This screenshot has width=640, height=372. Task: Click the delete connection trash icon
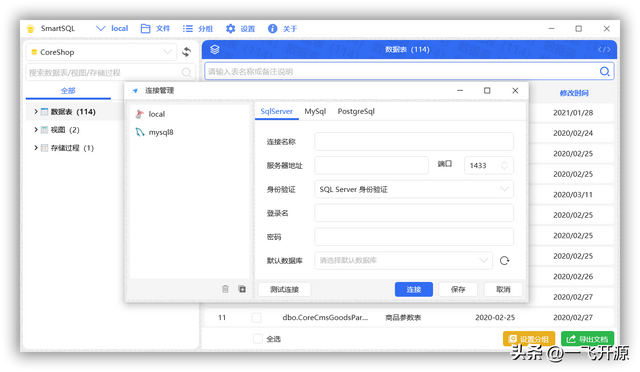point(225,289)
